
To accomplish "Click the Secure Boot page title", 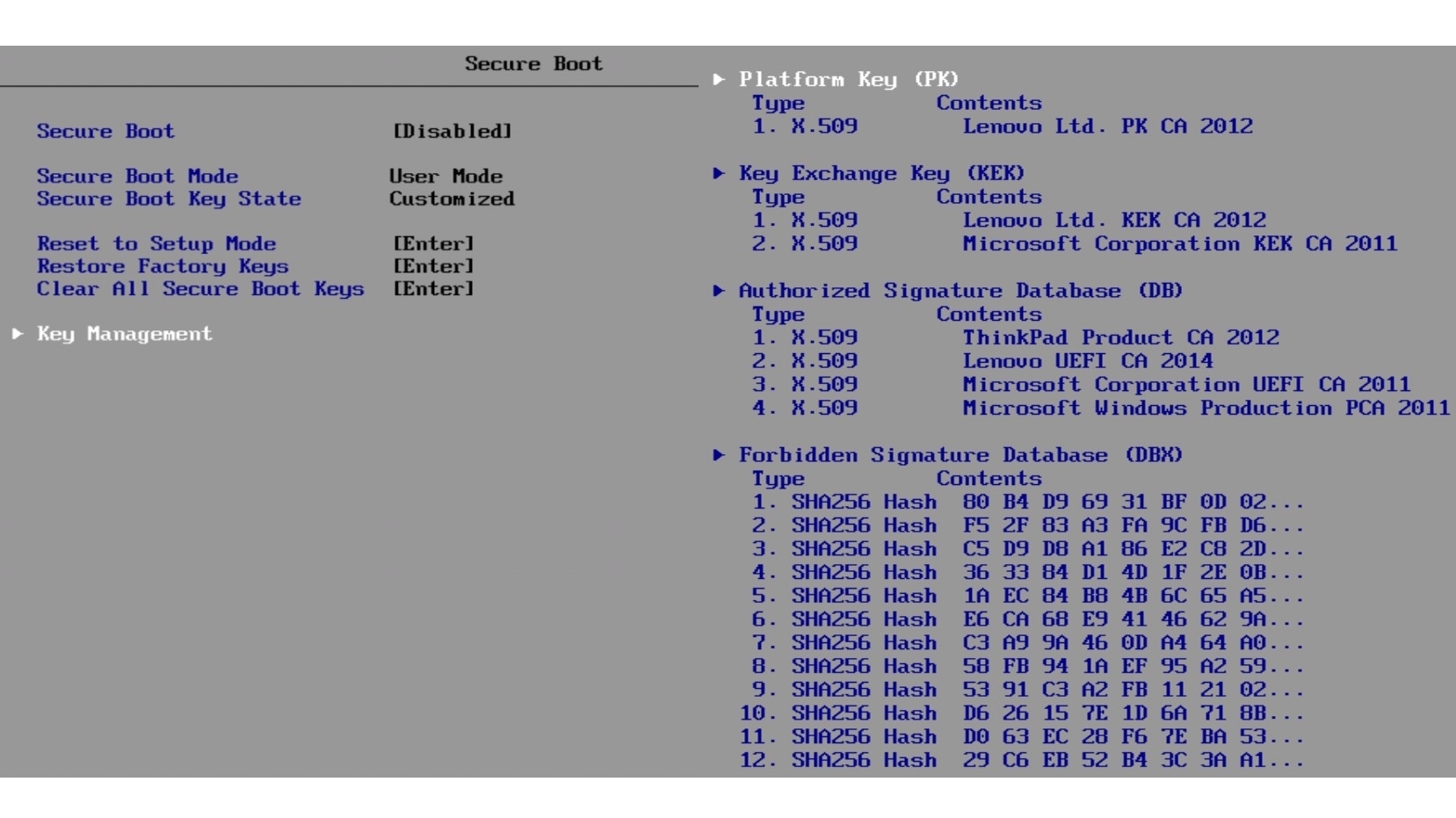I will [x=533, y=63].
